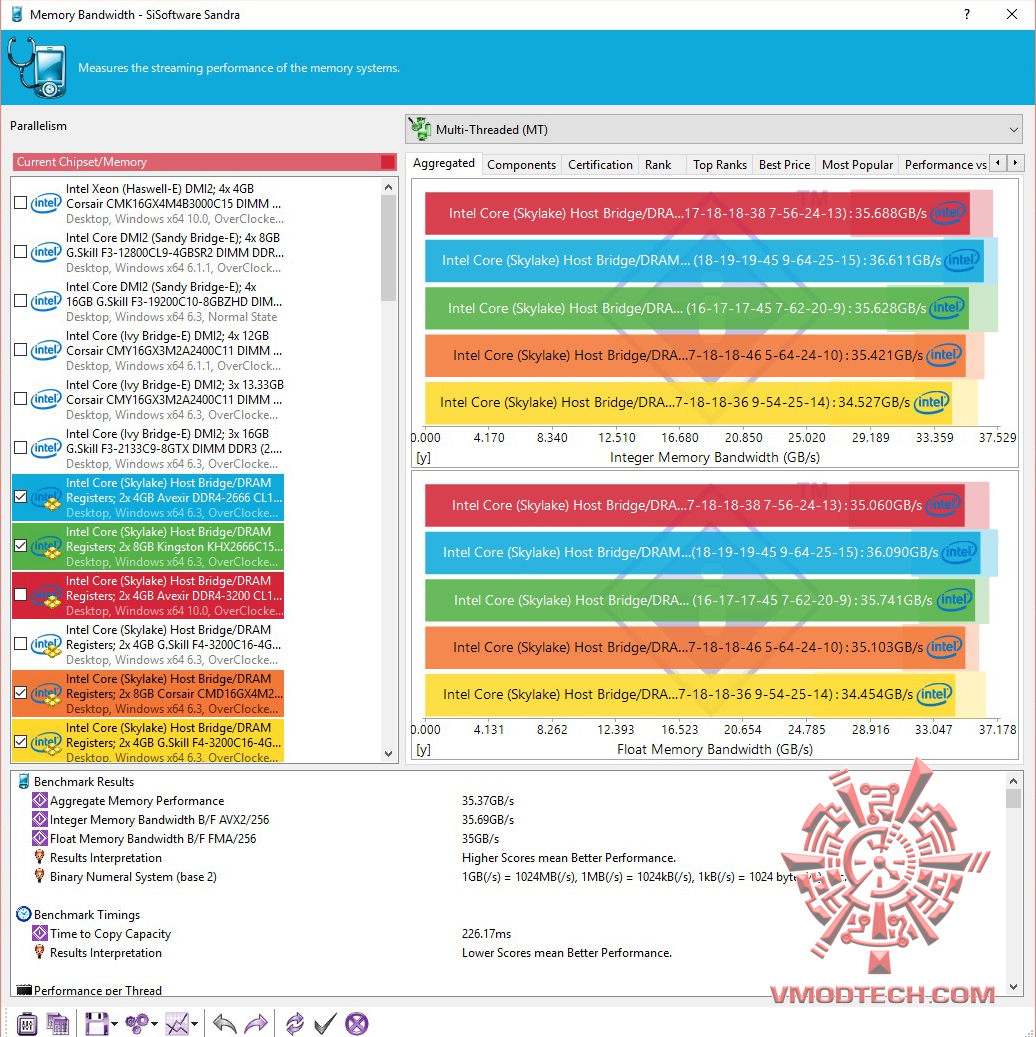Click the Benchmark Timings clock icon

(x=24, y=914)
